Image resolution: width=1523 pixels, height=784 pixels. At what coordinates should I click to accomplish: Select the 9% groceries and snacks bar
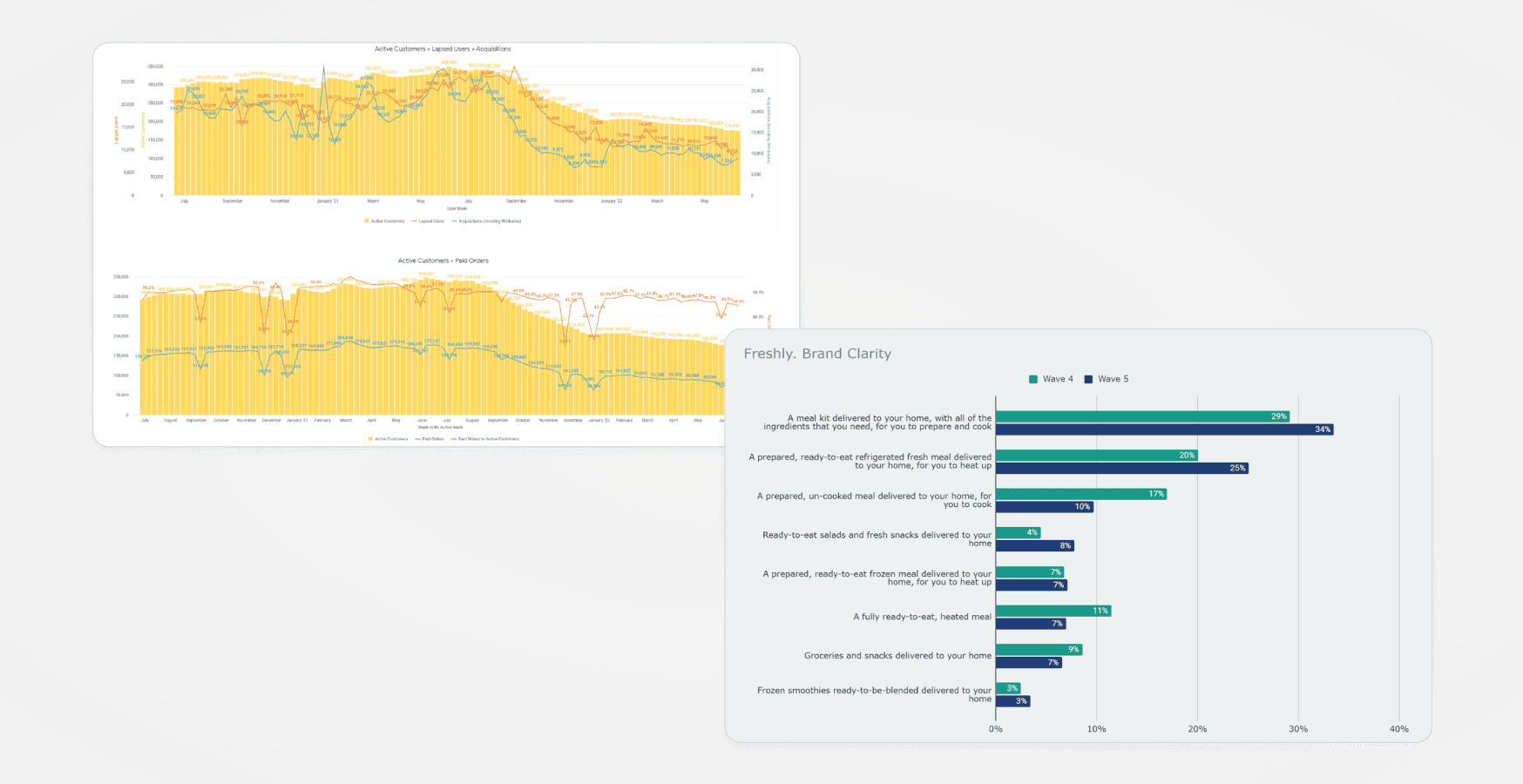tap(1039, 649)
